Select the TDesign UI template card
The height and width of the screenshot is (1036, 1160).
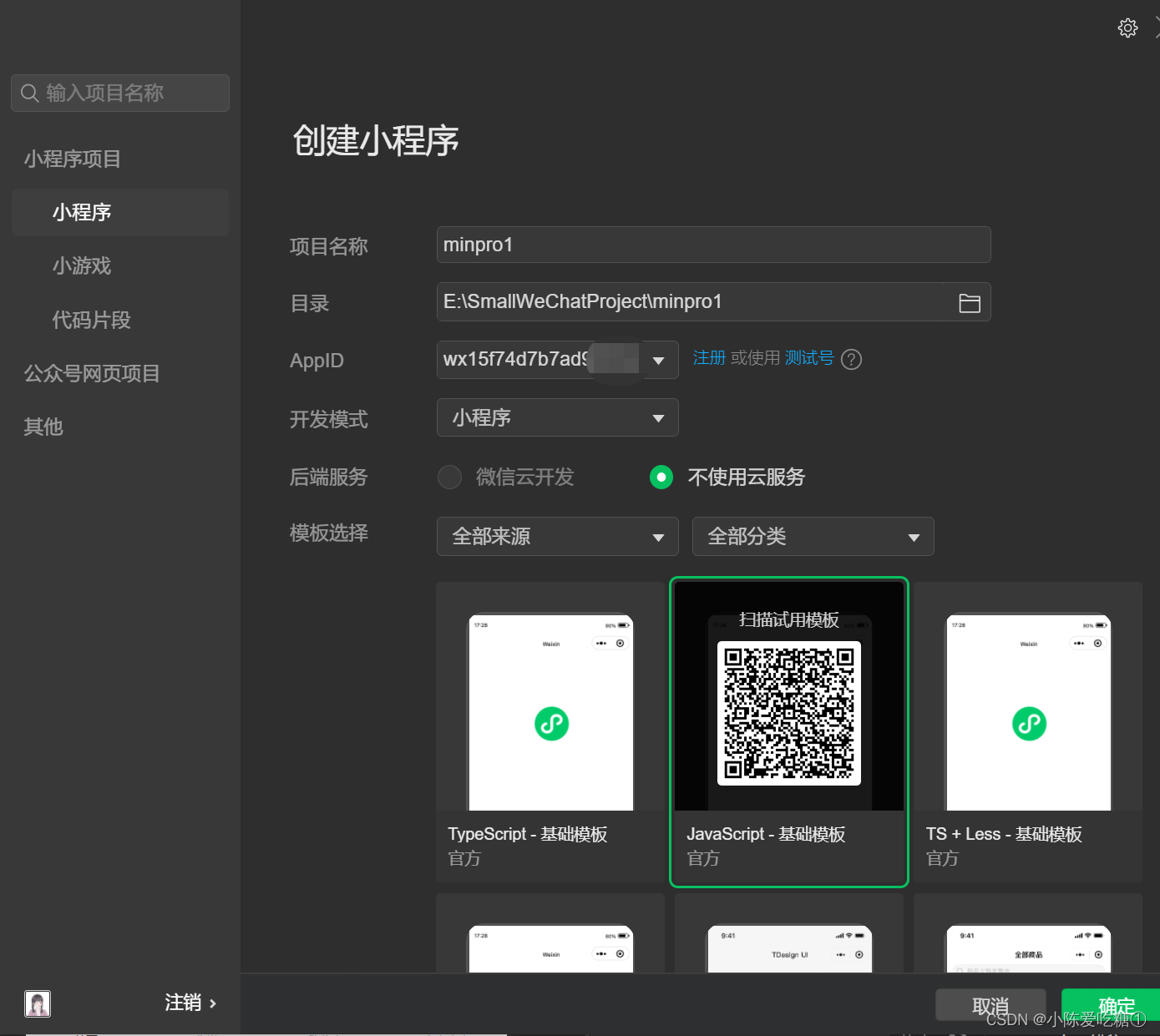click(788, 933)
